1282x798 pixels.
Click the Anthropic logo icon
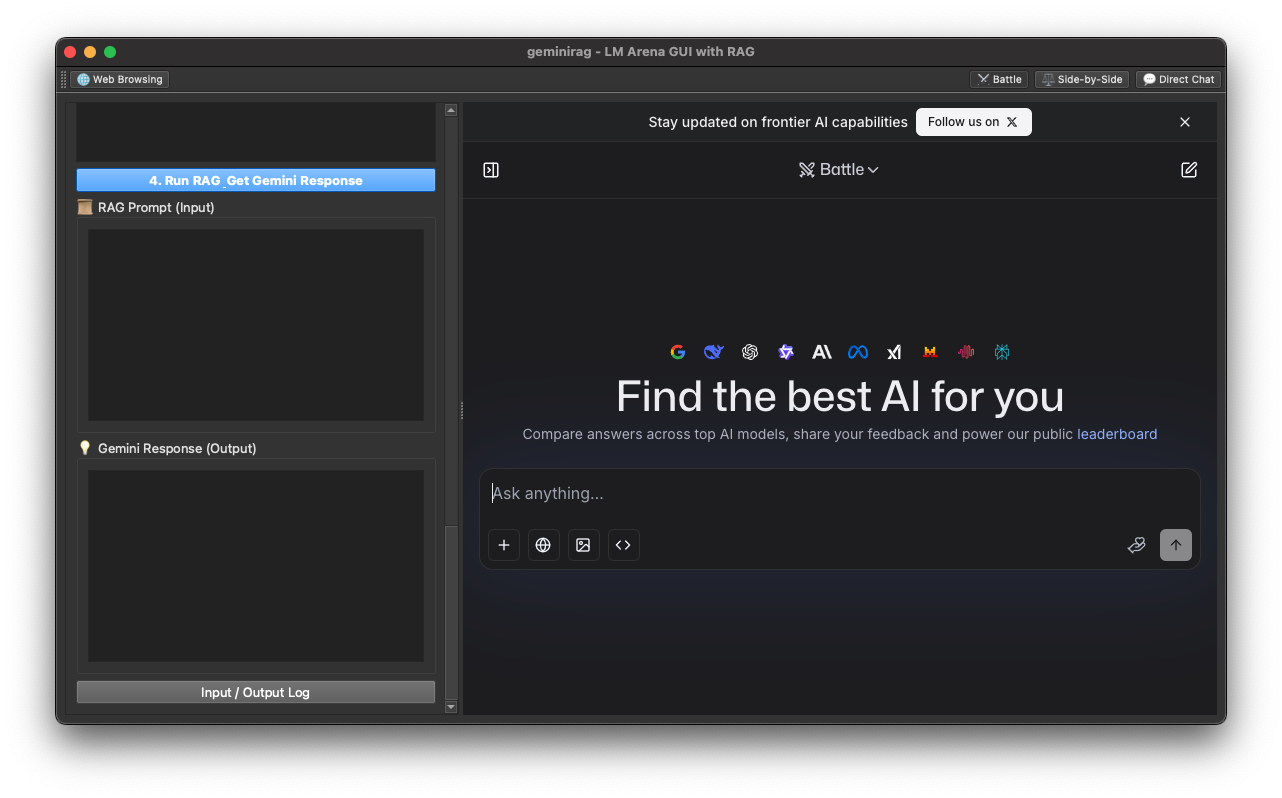[822, 352]
